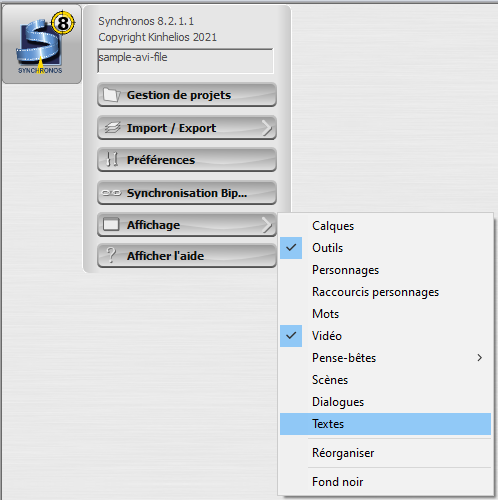Click the chain link icon on Synchronisation Bip

(x=111, y=193)
